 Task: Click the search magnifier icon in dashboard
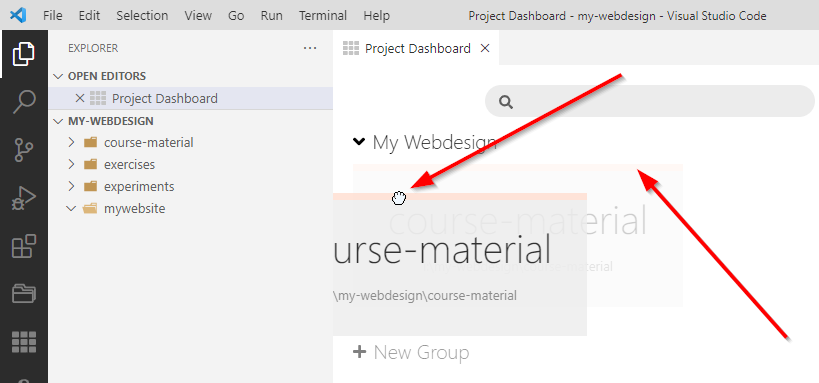(506, 101)
